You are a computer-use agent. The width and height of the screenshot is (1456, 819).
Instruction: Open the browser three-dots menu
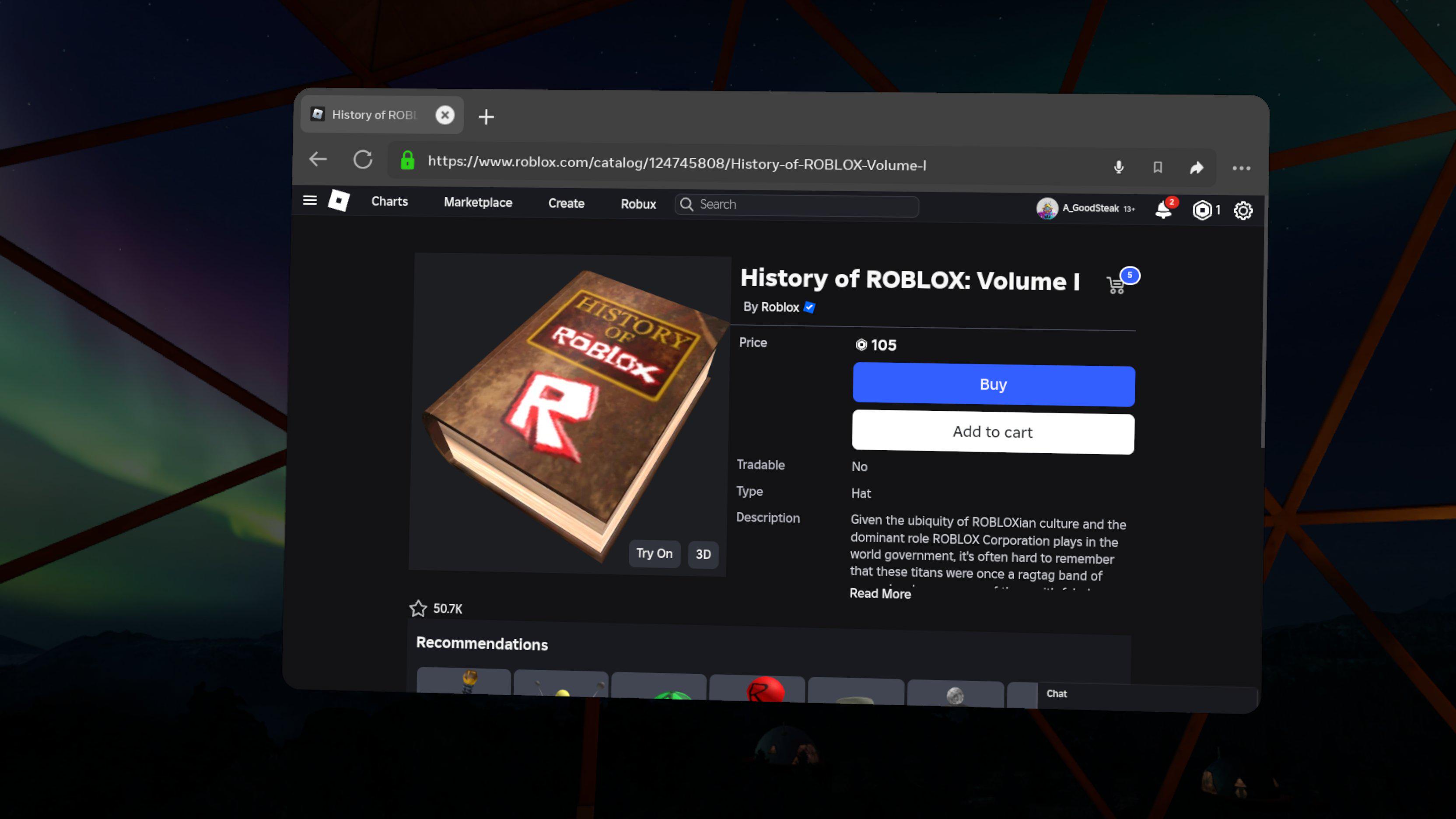[1241, 168]
